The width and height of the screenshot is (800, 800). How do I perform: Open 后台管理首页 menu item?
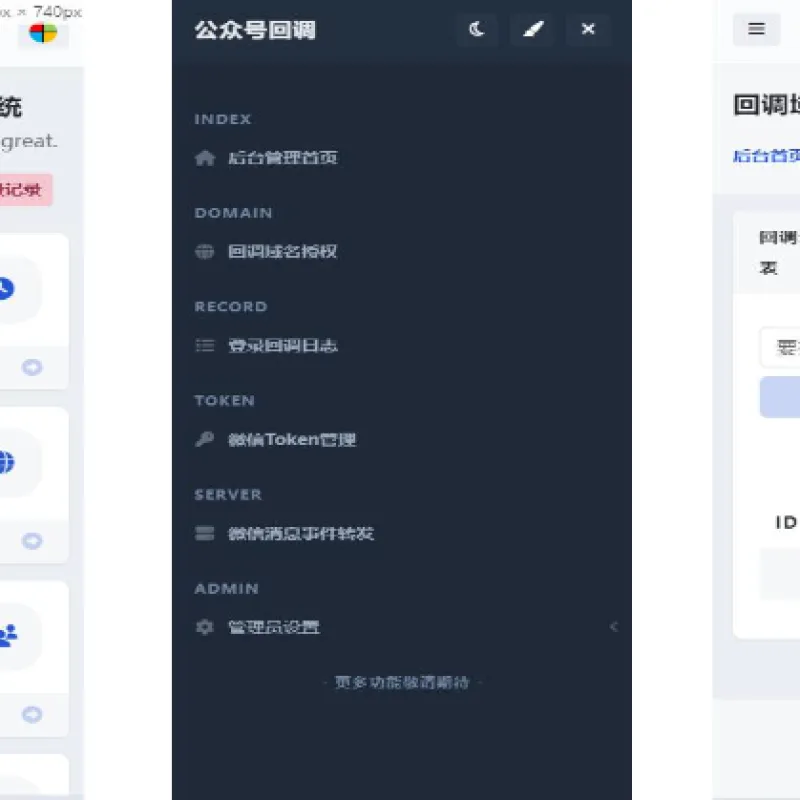click(x=282, y=158)
